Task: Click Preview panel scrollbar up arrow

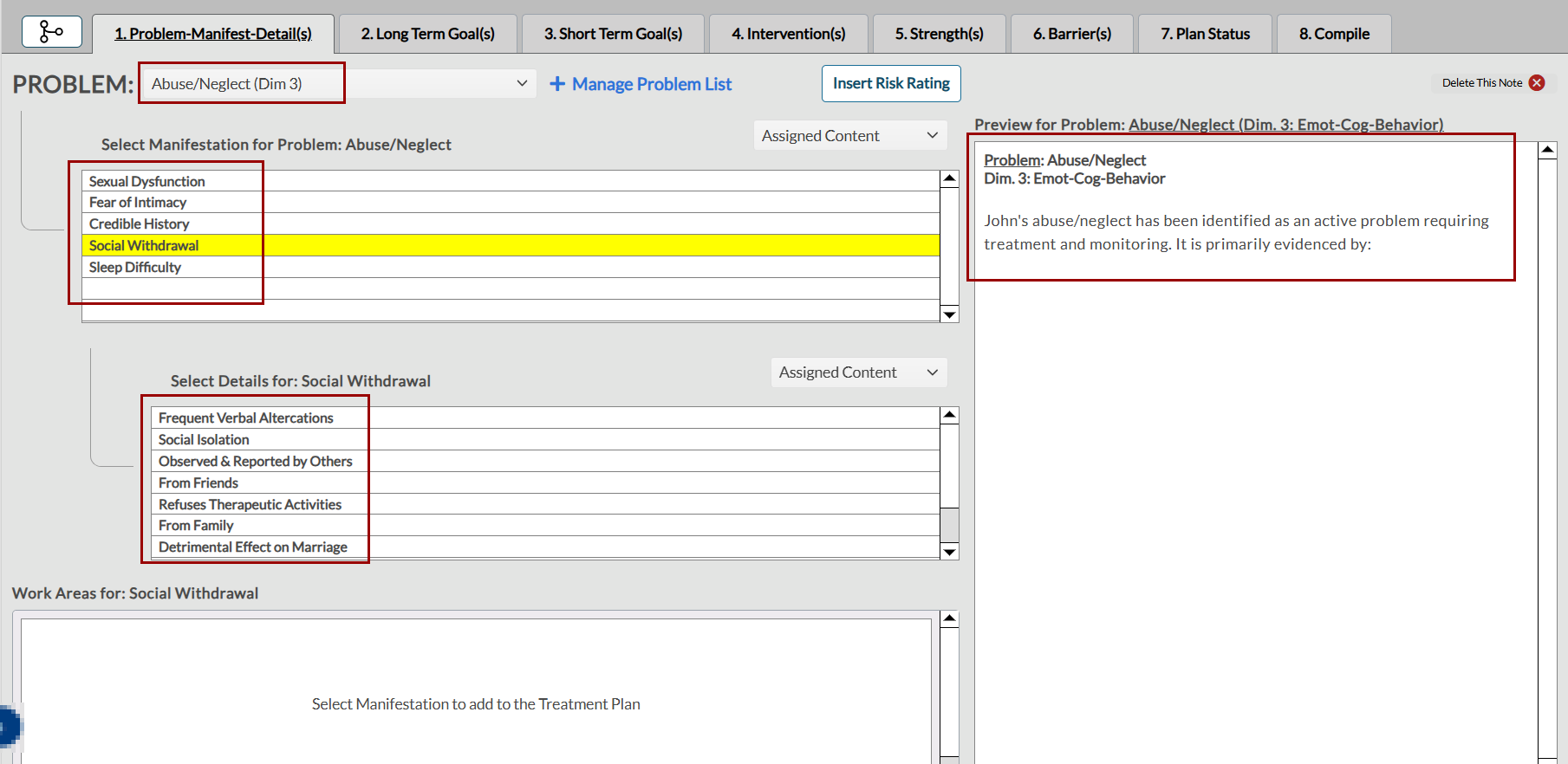Action: (x=1548, y=151)
